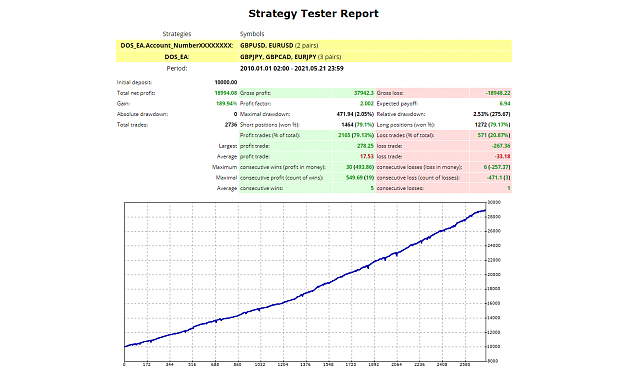Screen dimensions: 625x377
Task: Click the 'Maximum' row label
Action: coord(224,167)
